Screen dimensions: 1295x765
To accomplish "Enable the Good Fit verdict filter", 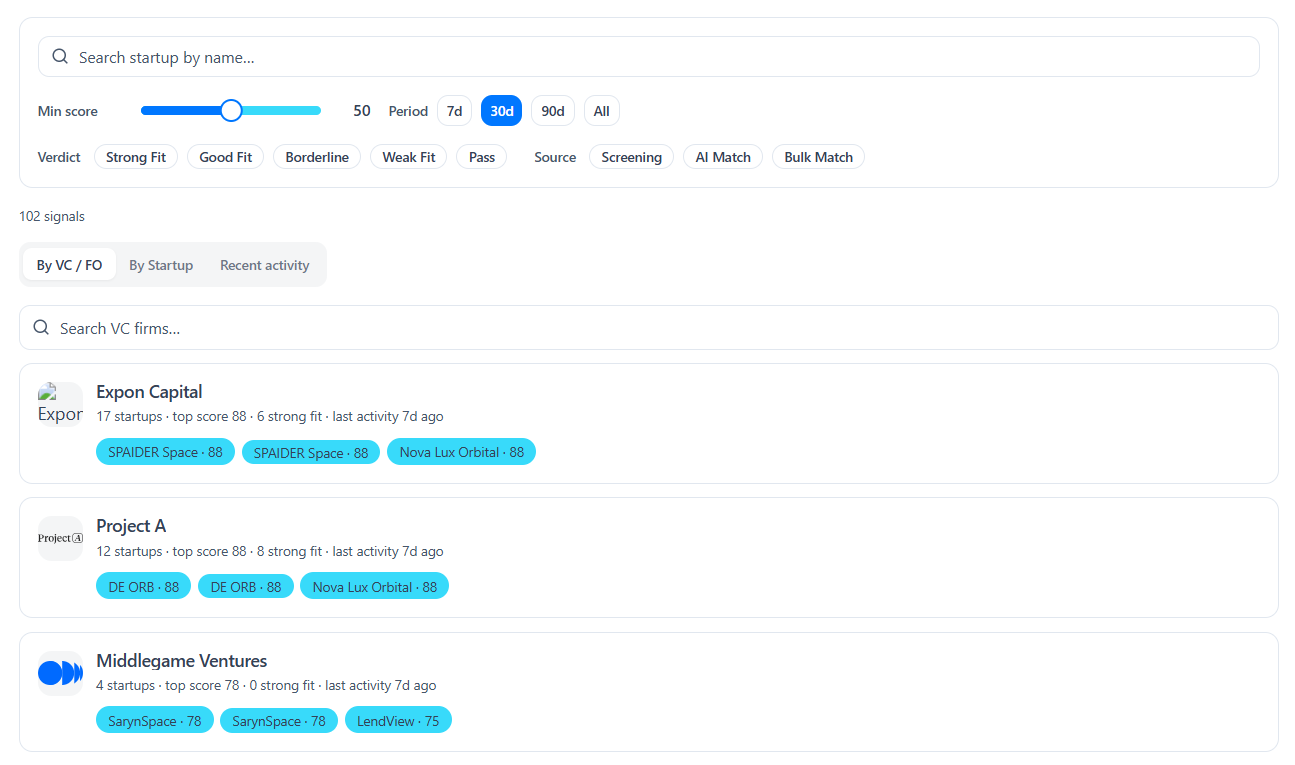I will [x=226, y=157].
